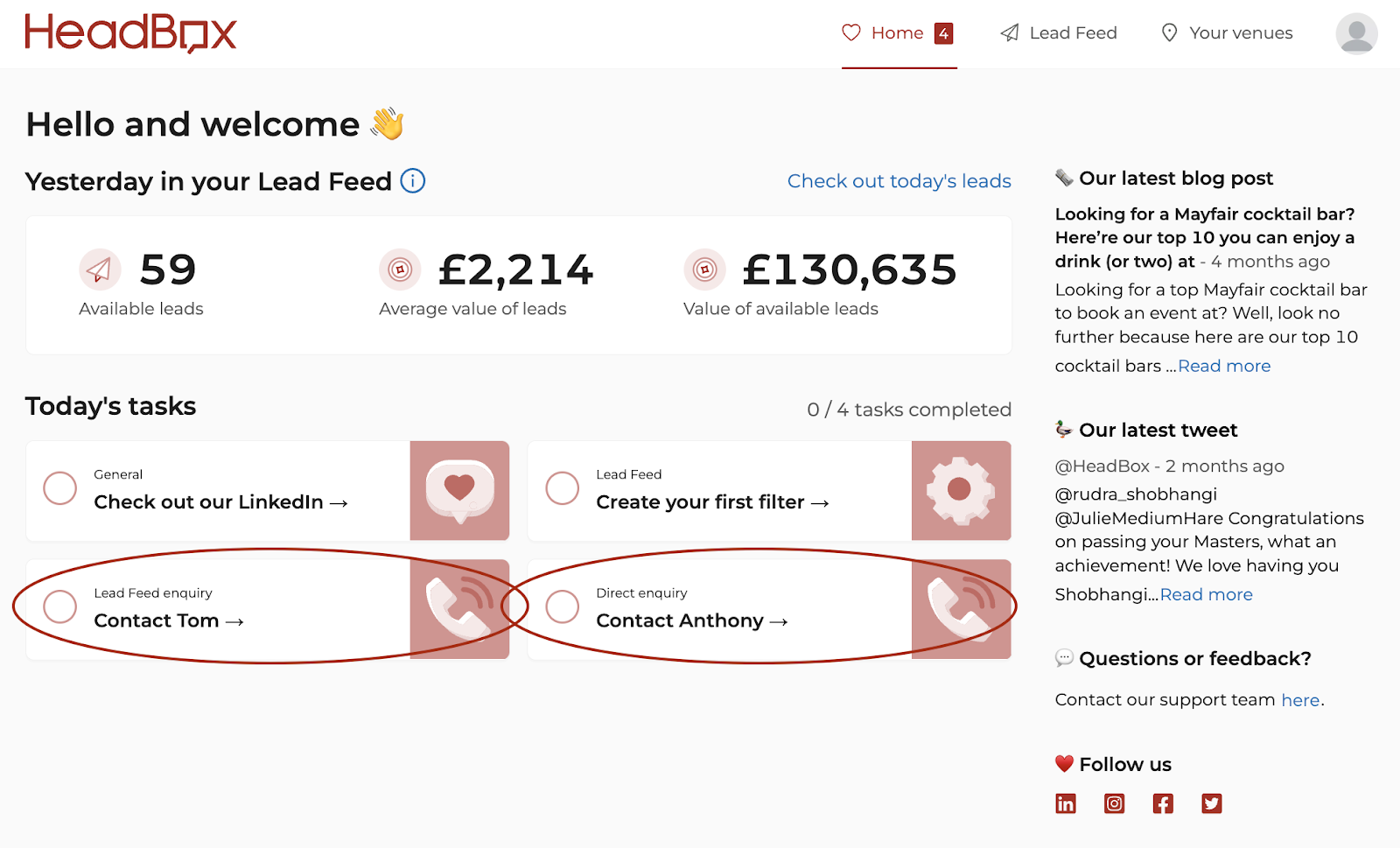Image resolution: width=1400 pixels, height=848 pixels.
Task: Open the Facebook social icon
Action: tap(1163, 803)
